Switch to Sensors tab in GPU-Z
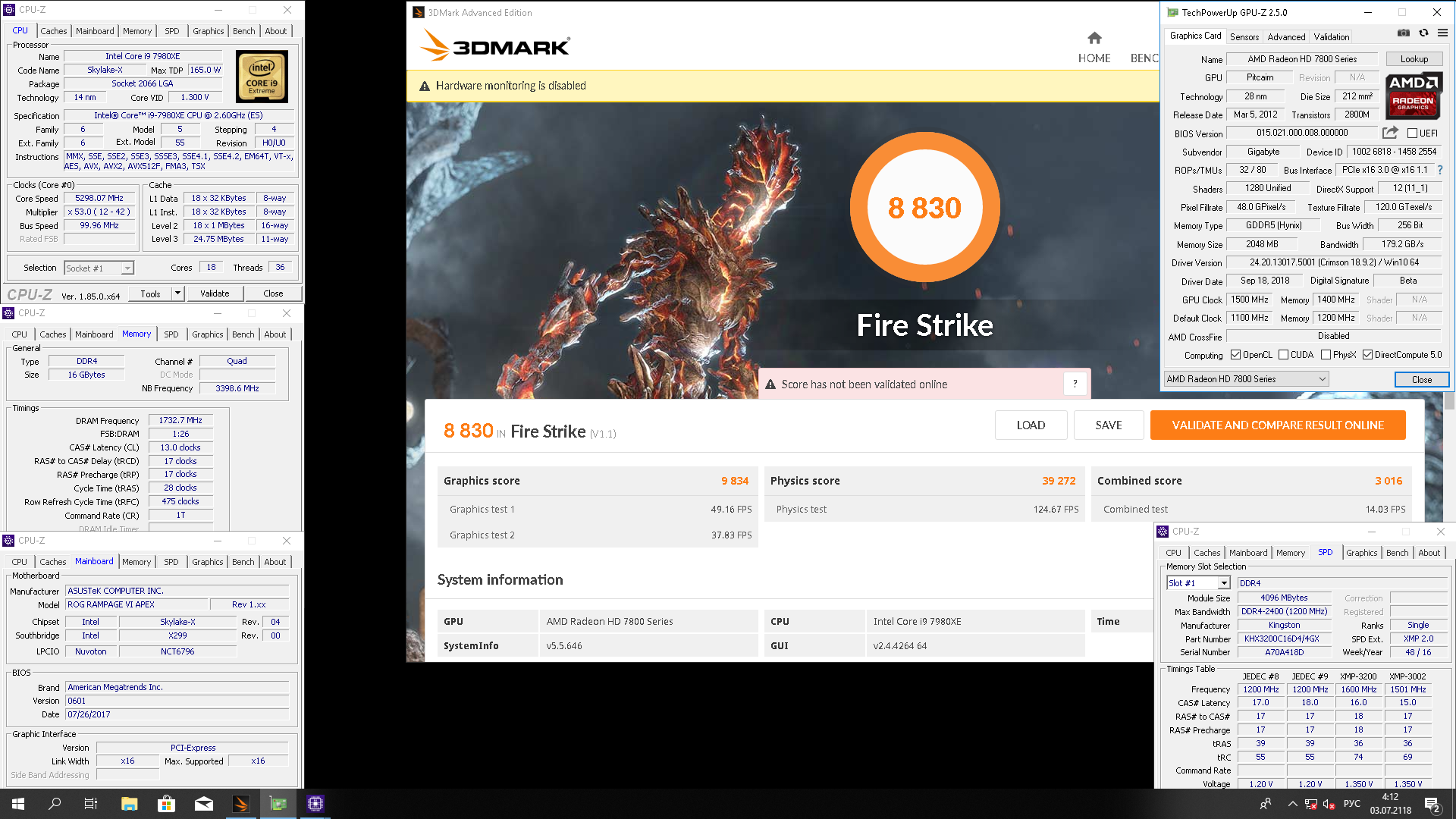Screen dimensions: 1456x819 (1244, 36)
